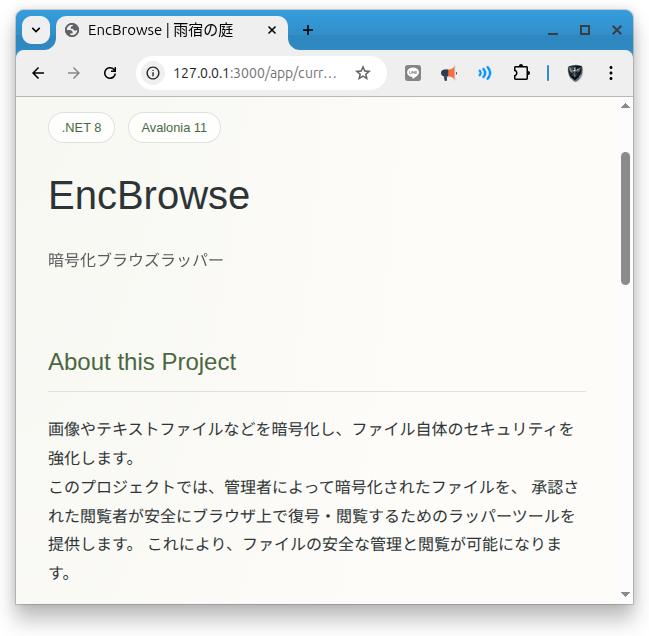Screen dimensions: 649x636
Task: Click the subtitle 暗号化ブラウズラッパー
Action: pyautogui.click(x=136, y=260)
